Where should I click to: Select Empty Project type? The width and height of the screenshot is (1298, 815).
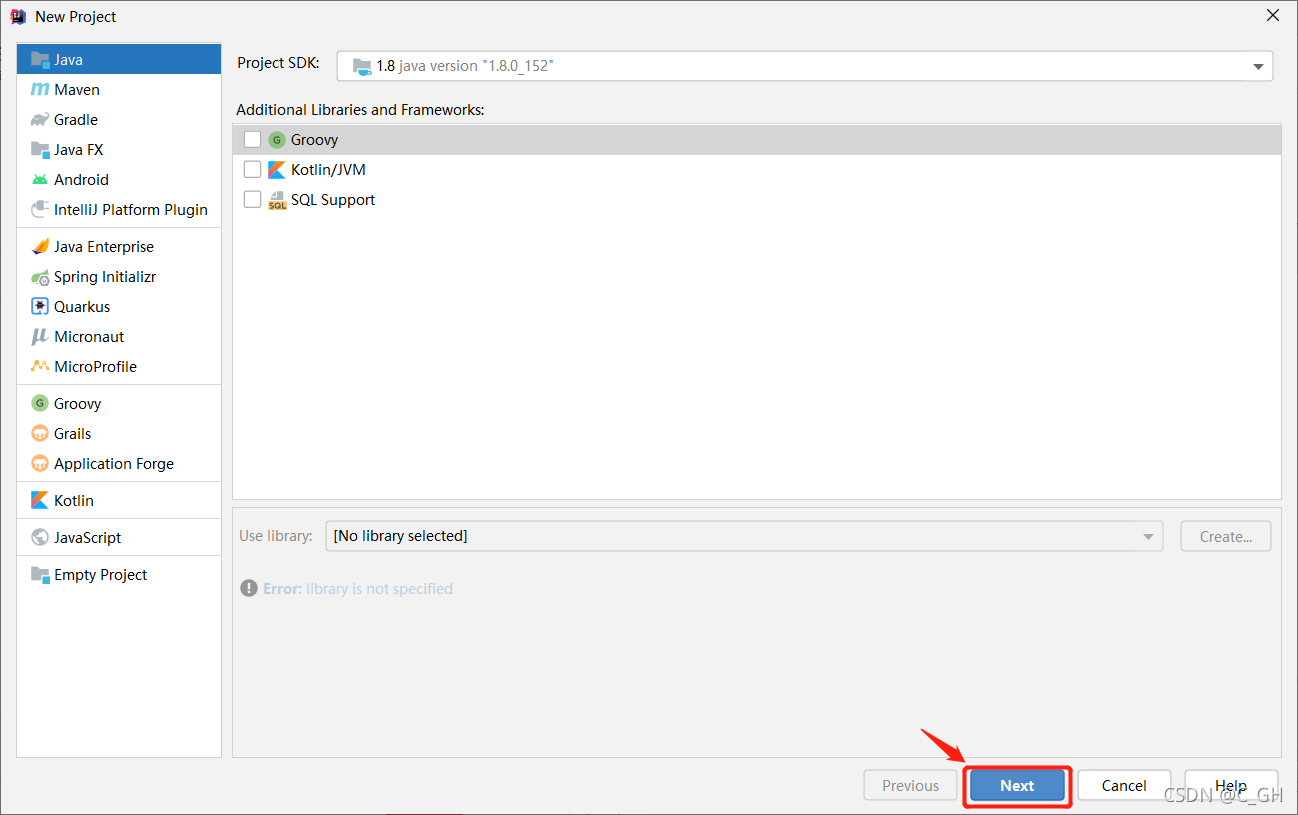(119, 574)
